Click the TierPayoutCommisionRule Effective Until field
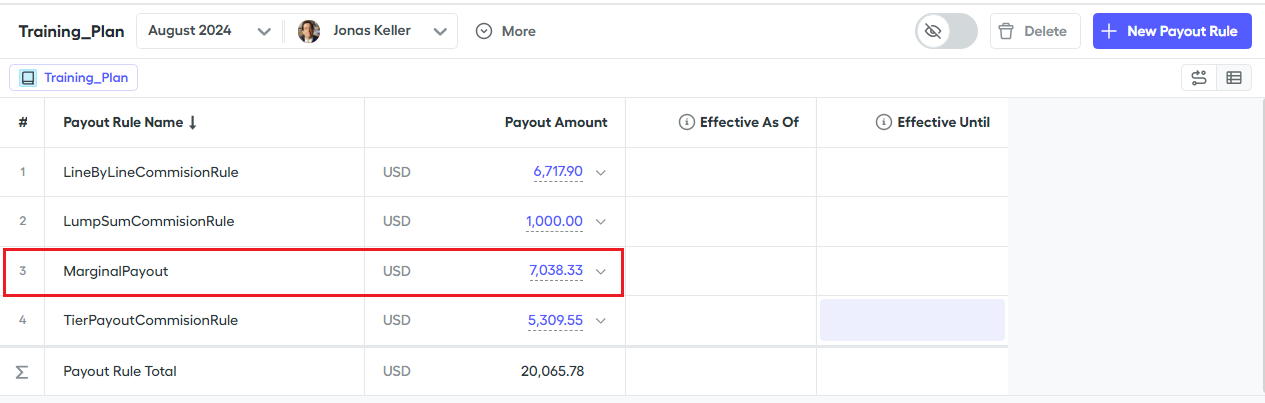This screenshot has height=403, width=1265. tap(912, 321)
